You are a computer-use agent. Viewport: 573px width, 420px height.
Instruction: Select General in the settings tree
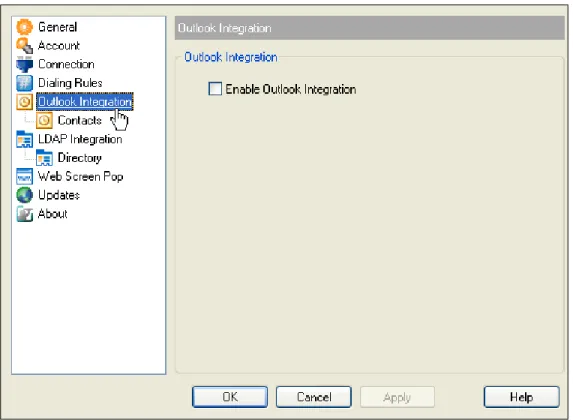58,27
